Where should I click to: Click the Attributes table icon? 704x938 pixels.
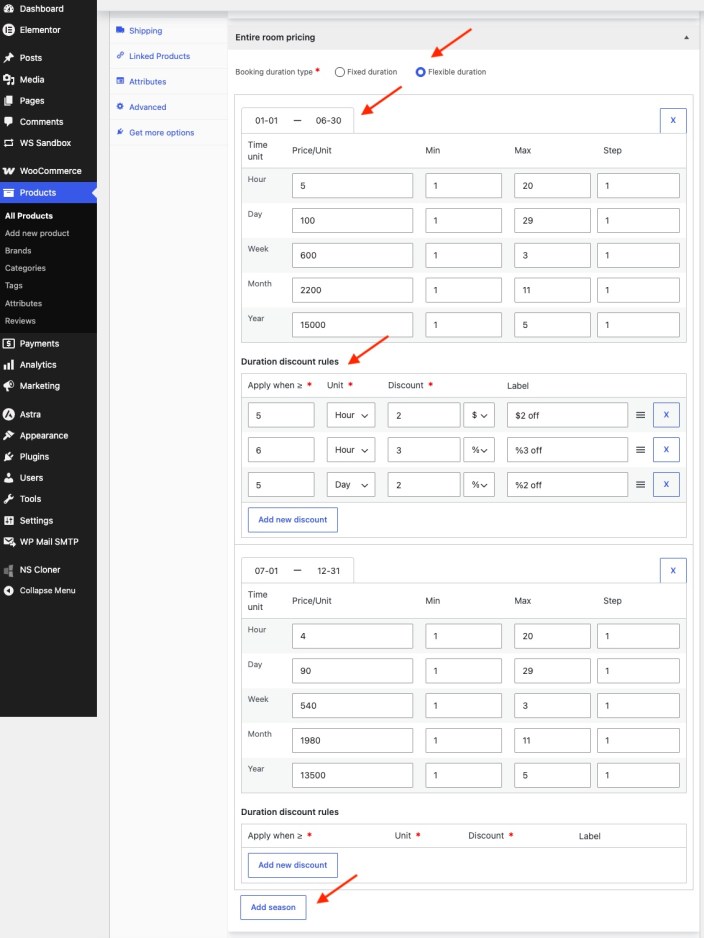[x=120, y=81]
